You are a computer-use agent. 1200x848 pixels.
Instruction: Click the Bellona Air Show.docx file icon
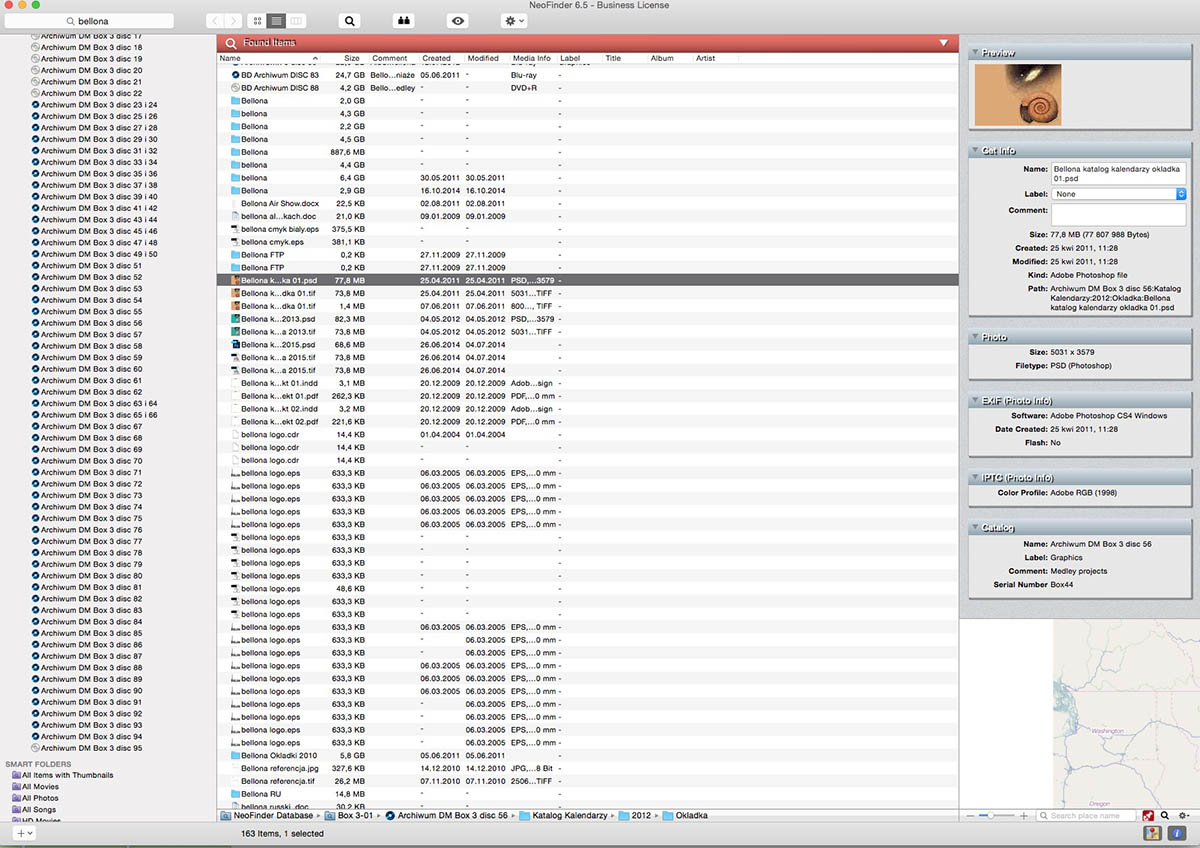pos(236,203)
